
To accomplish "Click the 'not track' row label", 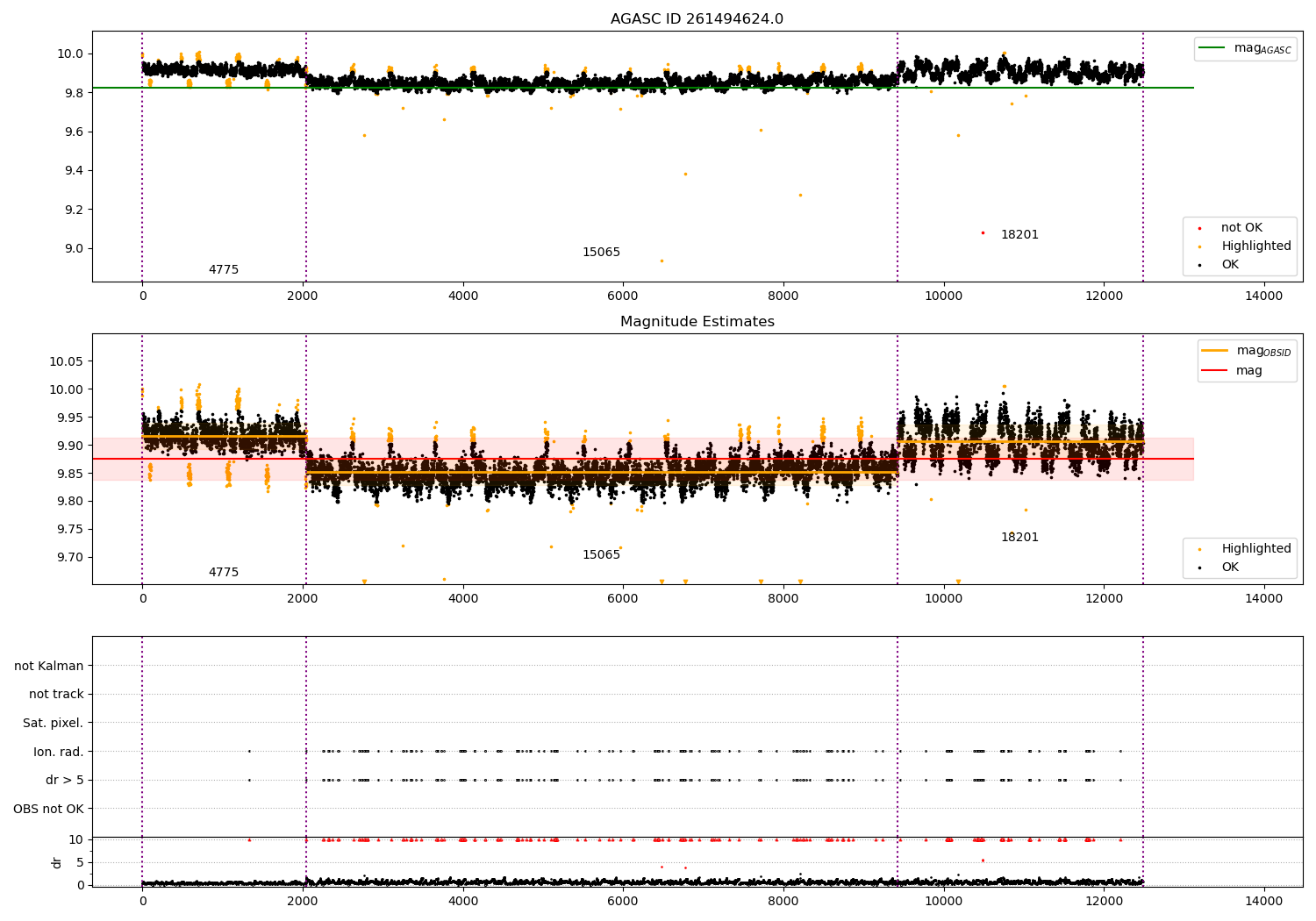I will pyautogui.click(x=56, y=695).
